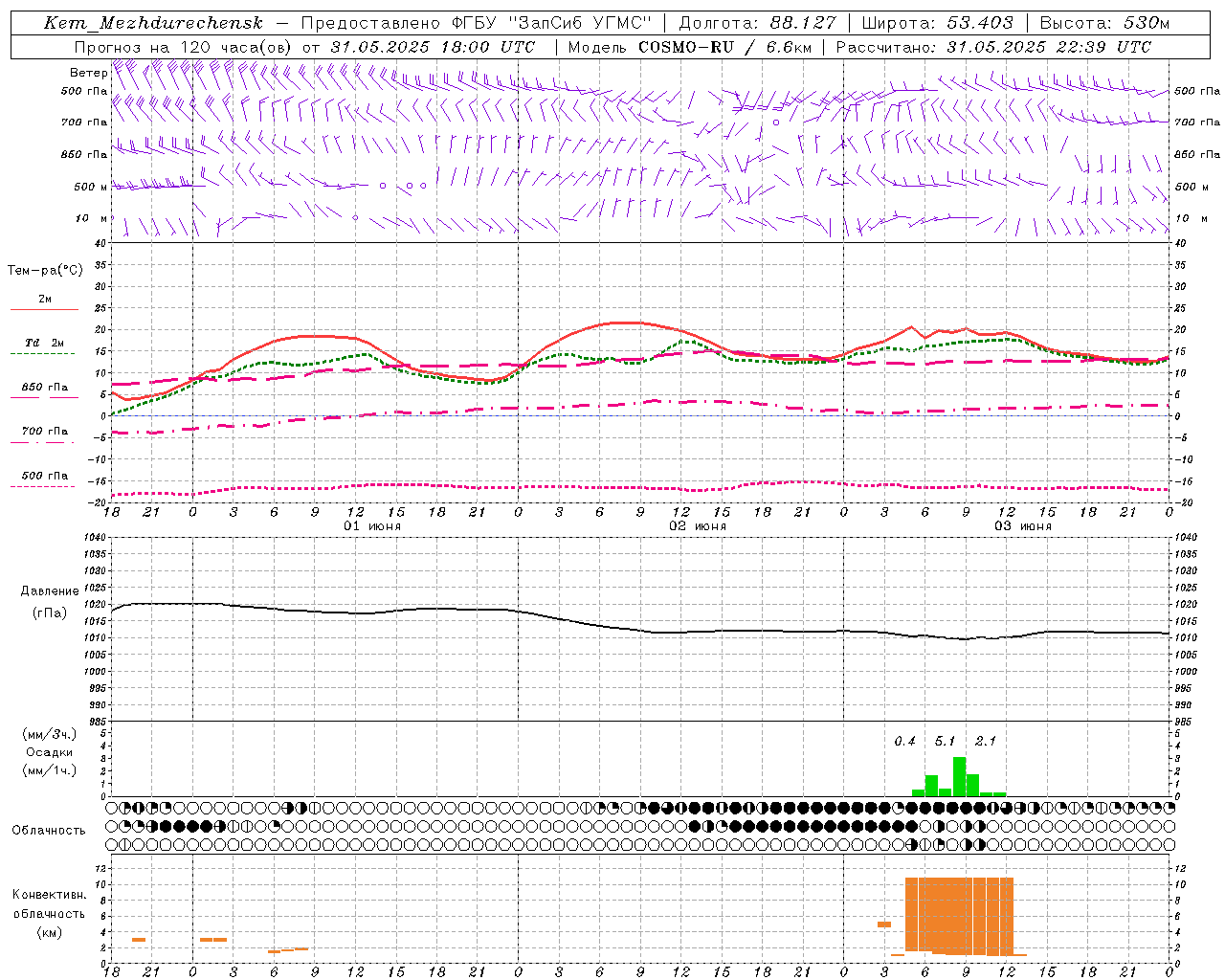Screen dimensions: 1225x980
Task: Click the latitude value 'Широта: 53.403'
Action: click(x=937, y=23)
